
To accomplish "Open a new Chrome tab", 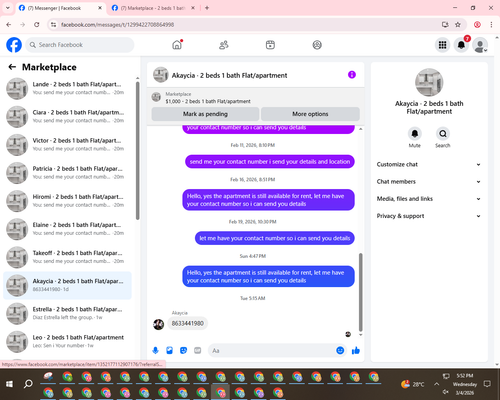I will [207, 8].
